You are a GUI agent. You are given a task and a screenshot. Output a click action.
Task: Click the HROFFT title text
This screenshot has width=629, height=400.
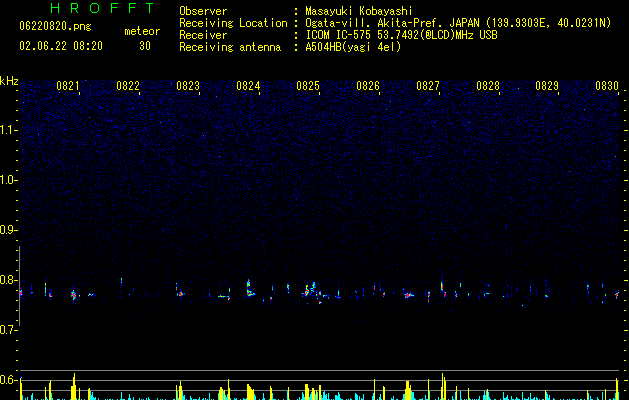103,8
